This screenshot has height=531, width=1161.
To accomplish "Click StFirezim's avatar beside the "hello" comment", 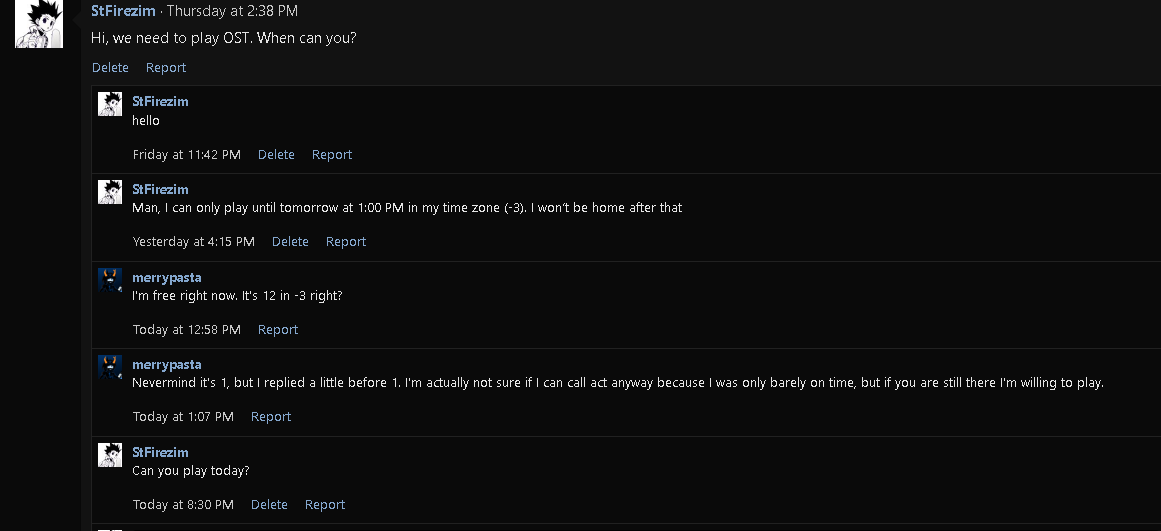I will tap(110, 104).
